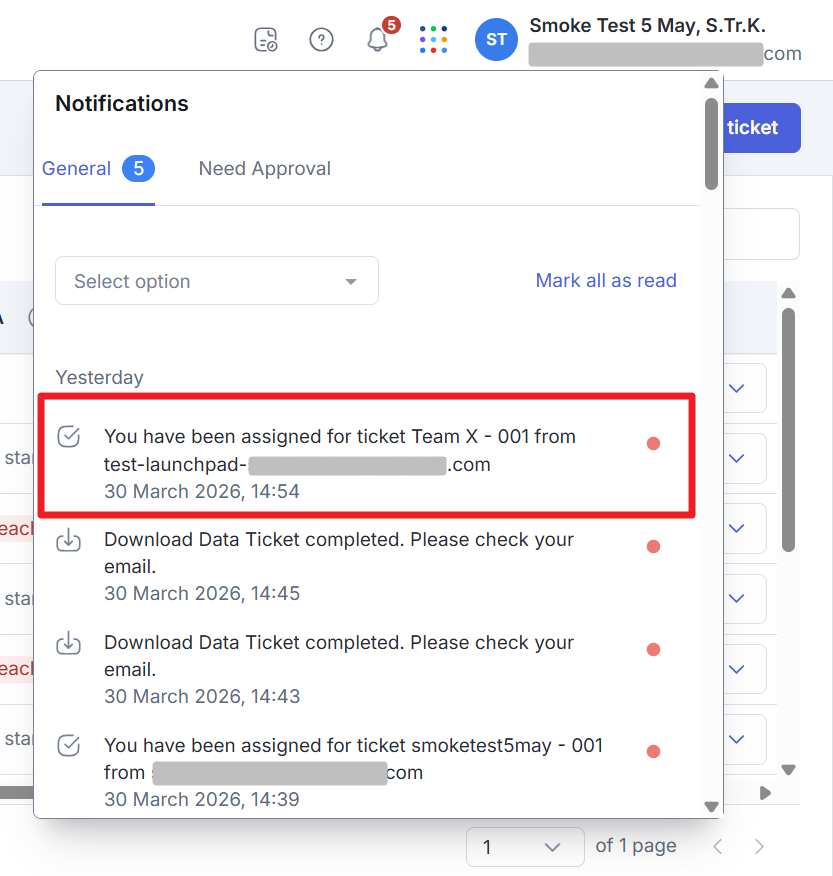The width and height of the screenshot is (833, 876).
Task: Switch to the Need Approval tab
Action: click(264, 169)
